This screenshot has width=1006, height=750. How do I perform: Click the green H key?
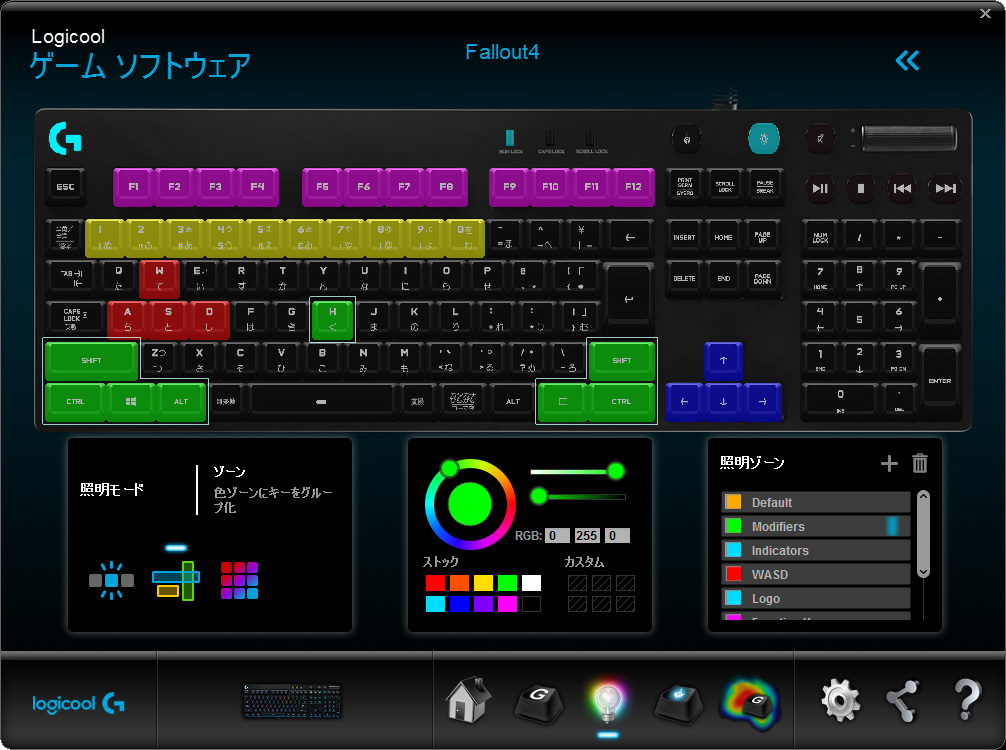[332, 319]
